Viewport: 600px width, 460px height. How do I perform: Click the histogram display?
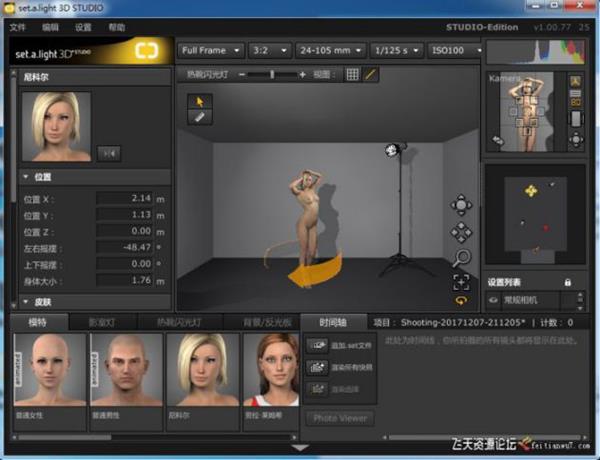(x=535, y=51)
